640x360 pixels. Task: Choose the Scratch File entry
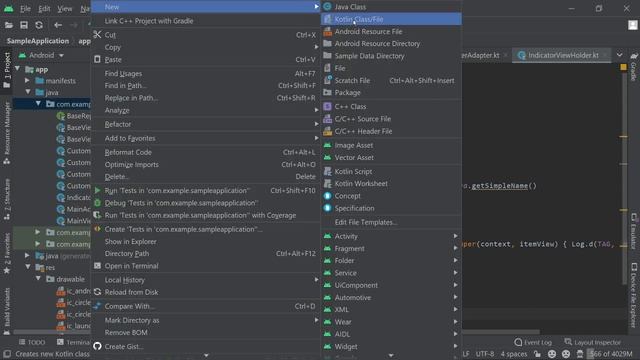[391, 80]
